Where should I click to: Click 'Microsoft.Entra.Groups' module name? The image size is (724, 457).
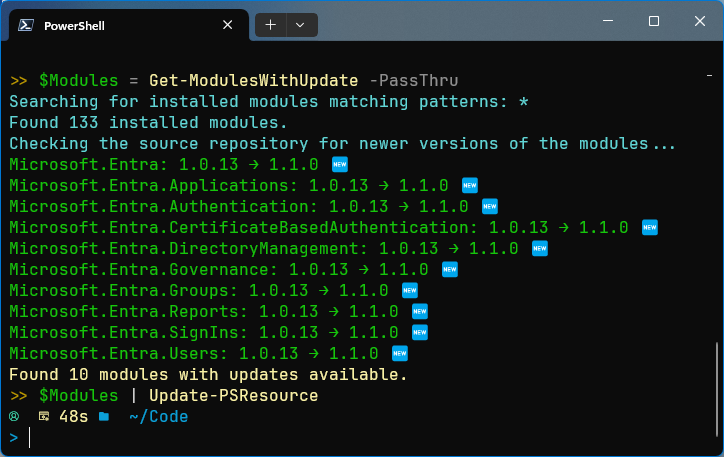[119, 290]
